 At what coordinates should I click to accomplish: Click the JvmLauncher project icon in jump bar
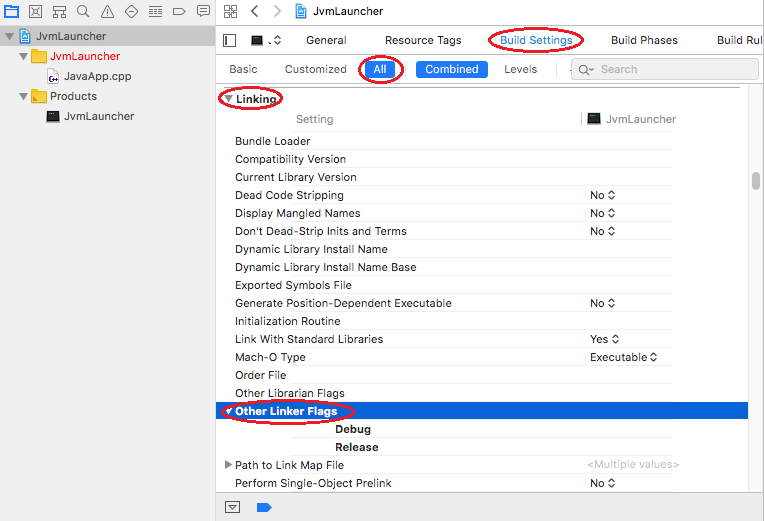301,11
